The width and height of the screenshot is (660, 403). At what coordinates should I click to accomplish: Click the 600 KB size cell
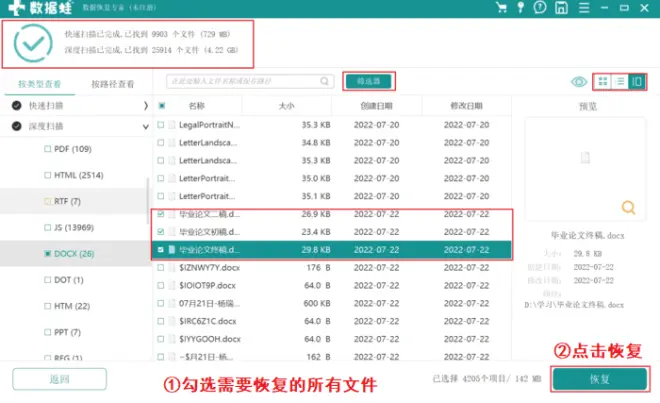tap(317, 303)
